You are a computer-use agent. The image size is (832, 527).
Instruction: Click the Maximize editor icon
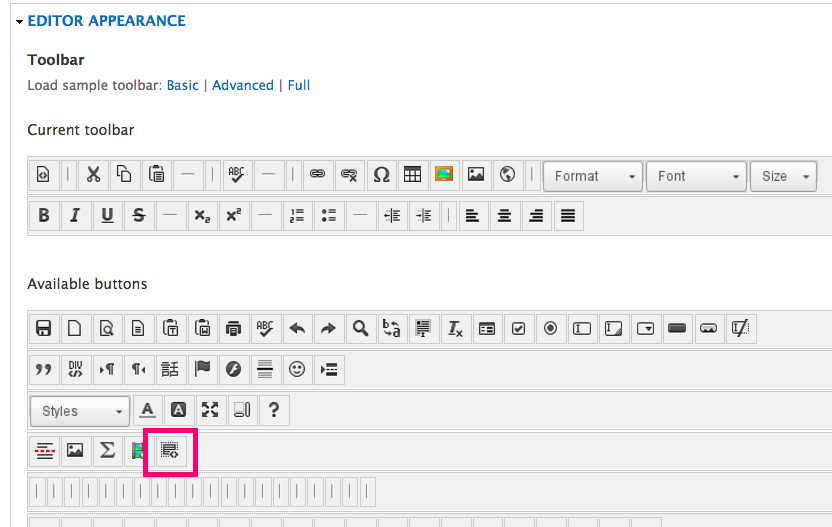(209, 410)
